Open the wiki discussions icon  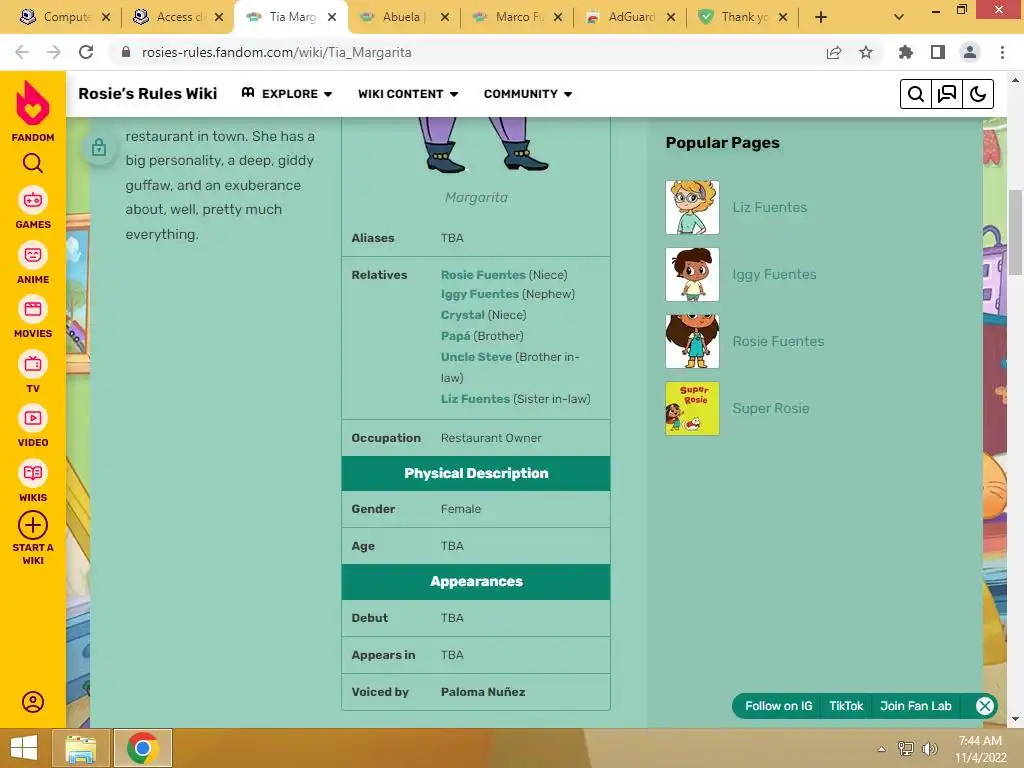coord(947,94)
